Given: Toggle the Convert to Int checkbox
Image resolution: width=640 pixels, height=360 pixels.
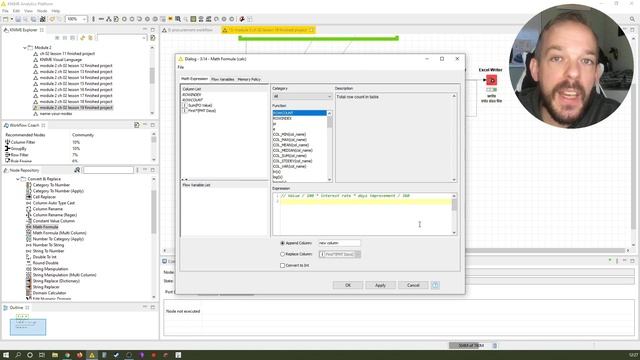Looking at the screenshot, I should 282,265.
